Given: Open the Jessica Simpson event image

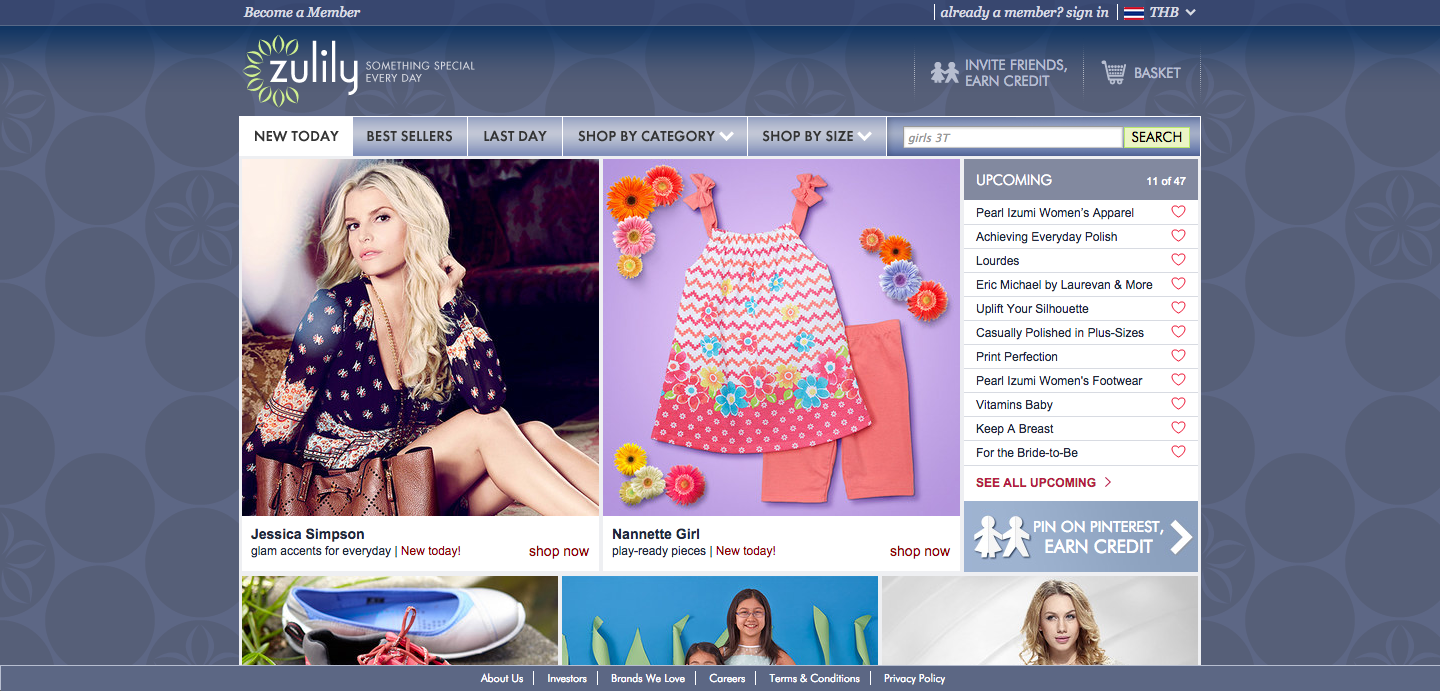Looking at the screenshot, I should click(420, 338).
